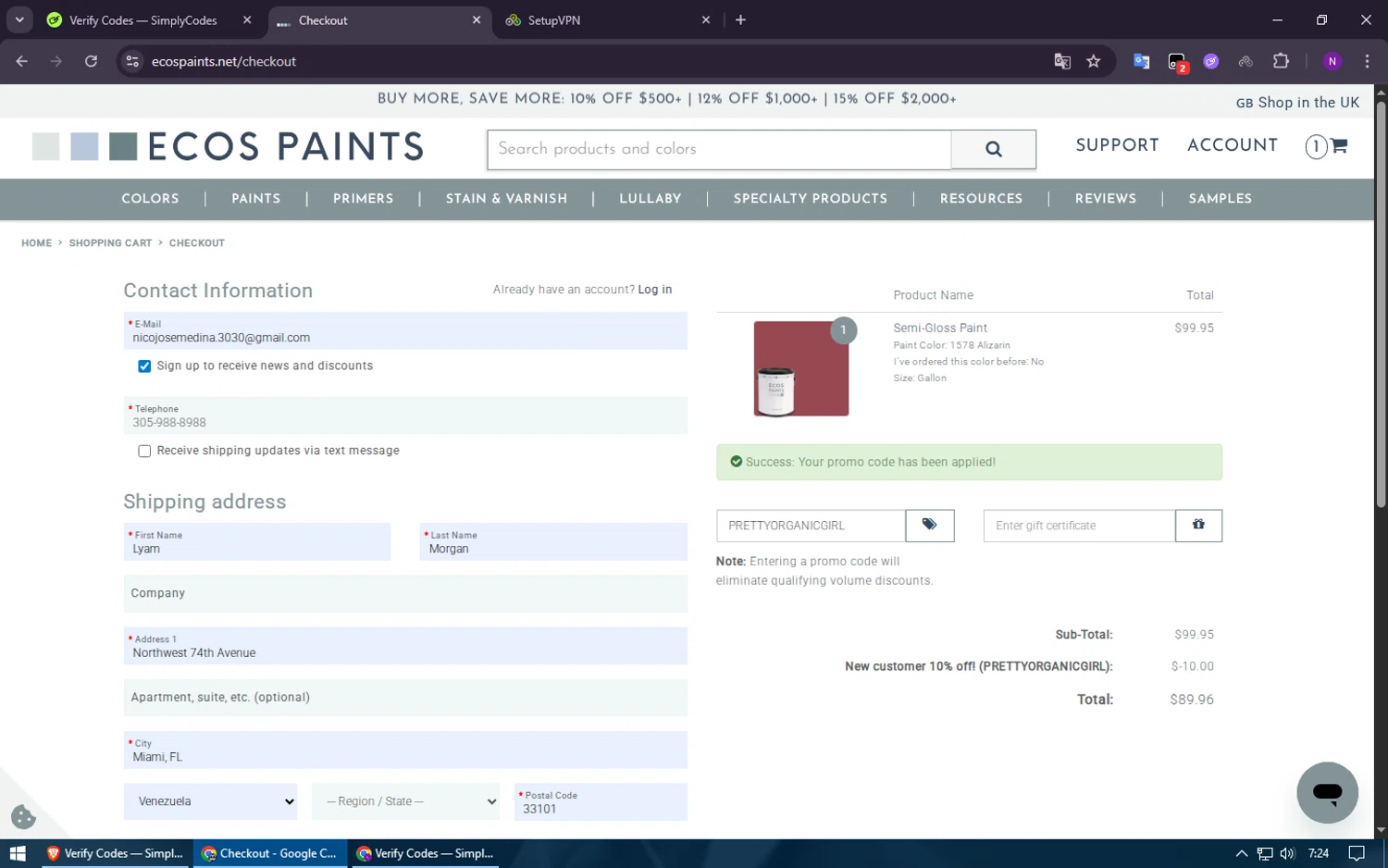Close the Verify Codes tab
1388x868 pixels.
click(247, 20)
